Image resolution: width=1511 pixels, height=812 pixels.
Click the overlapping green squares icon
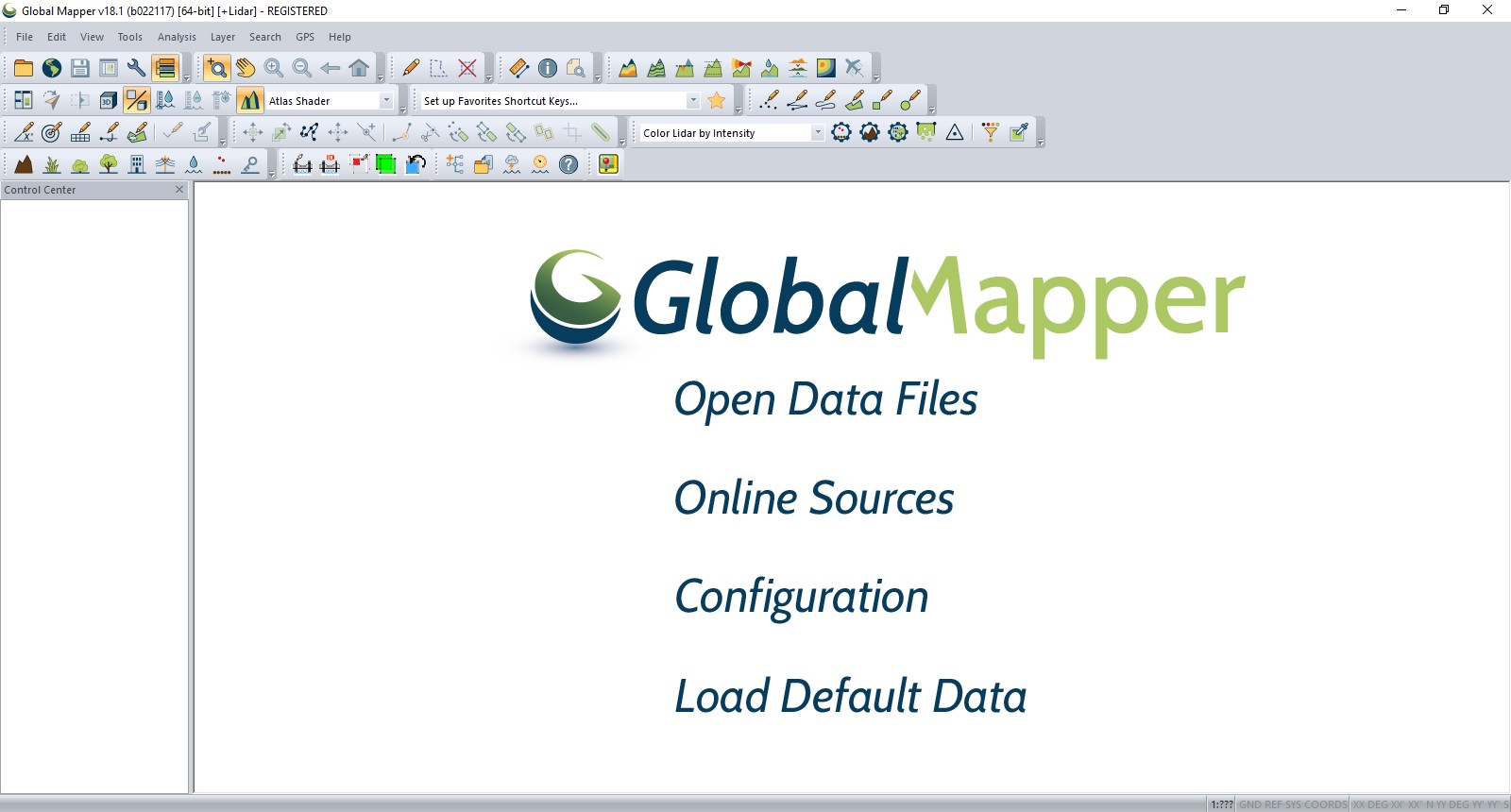coord(386,164)
